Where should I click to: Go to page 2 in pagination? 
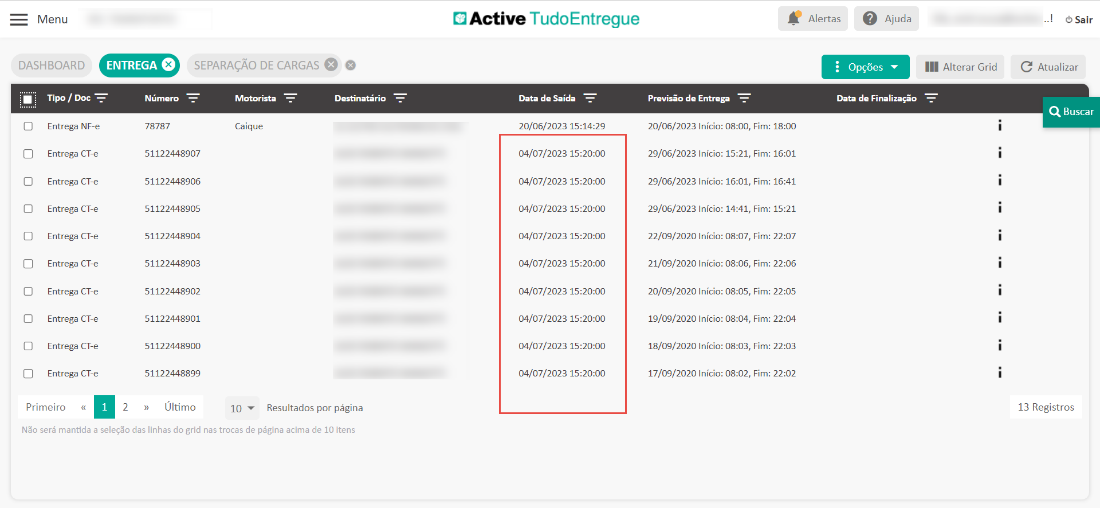tap(125, 407)
